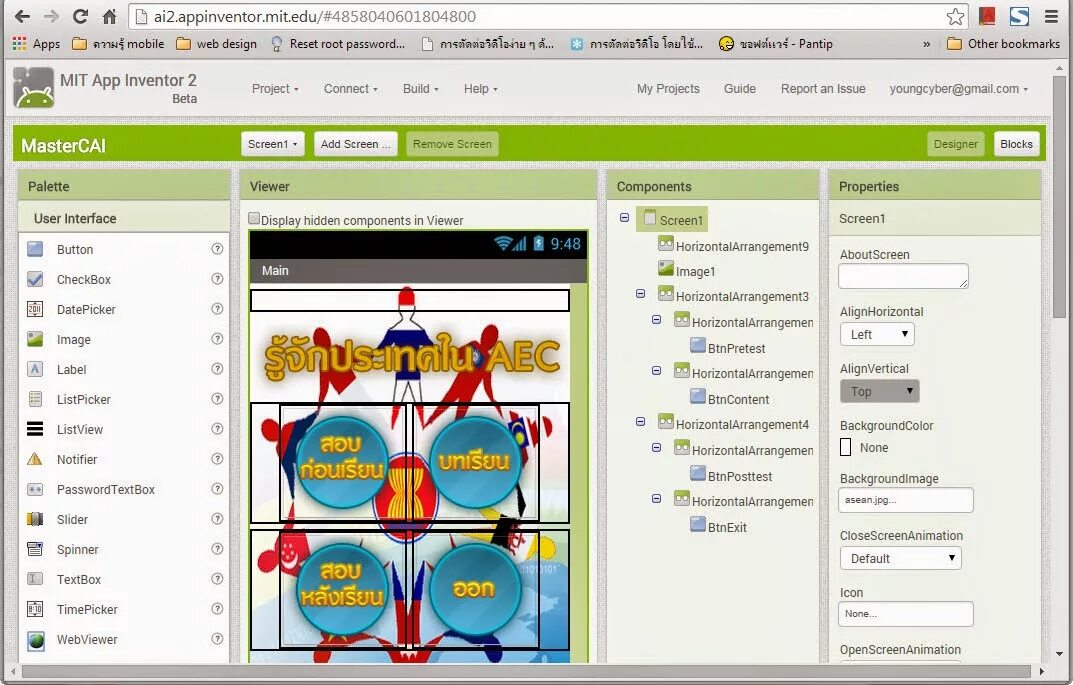This screenshot has width=1073, height=685.
Task: Click the Spinner palette icon
Action: tap(35, 549)
